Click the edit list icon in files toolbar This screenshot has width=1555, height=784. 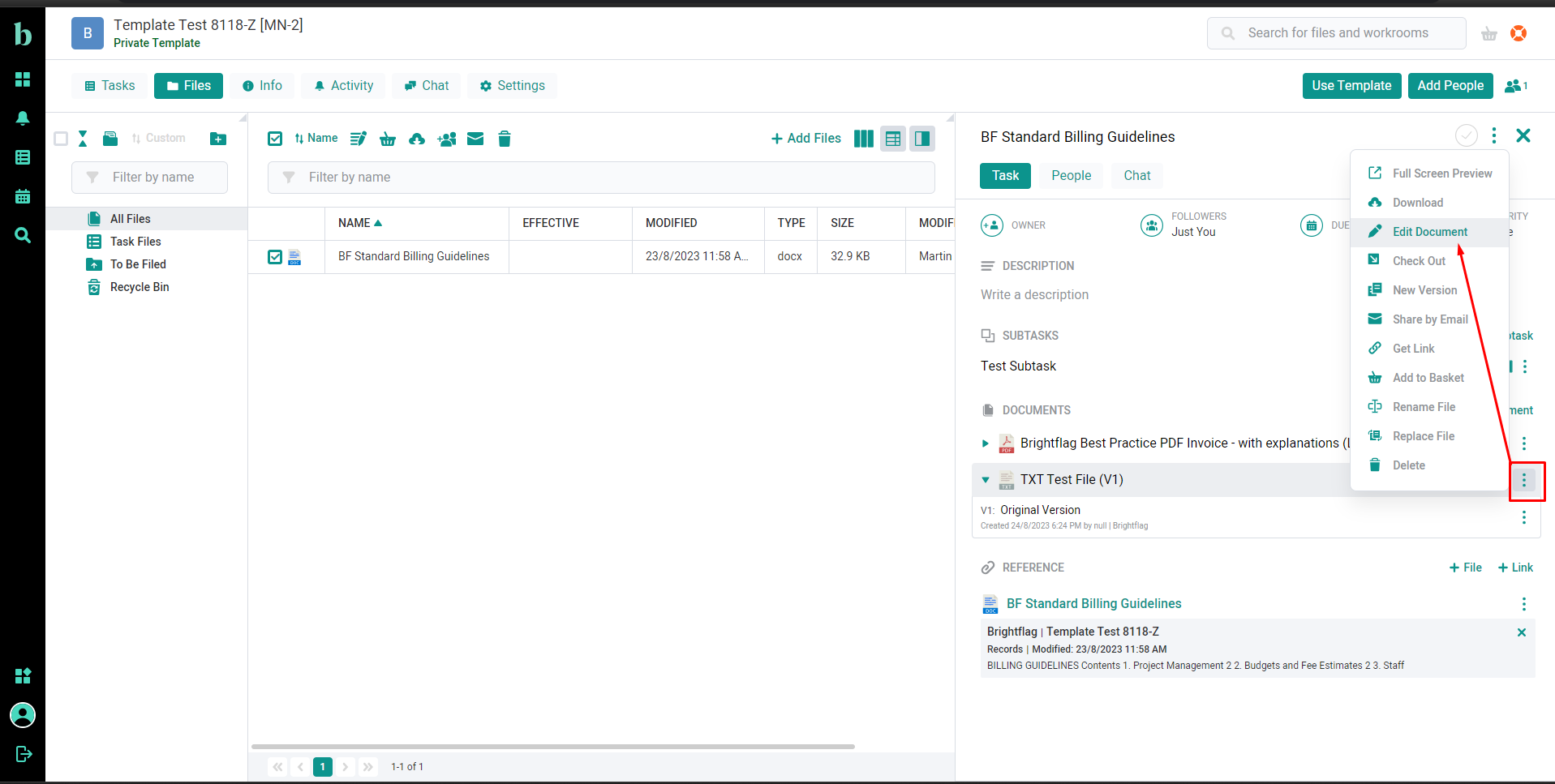pyautogui.click(x=358, y=139)
